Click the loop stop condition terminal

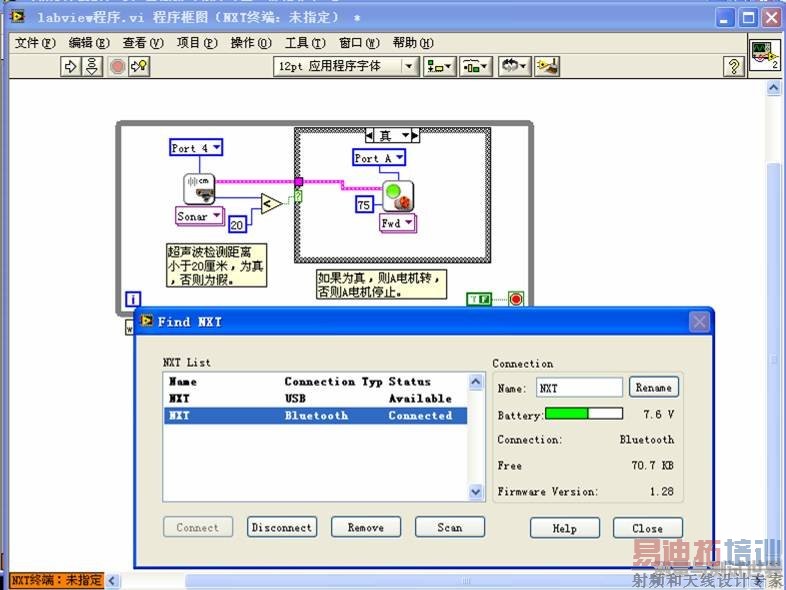pyautogui.click(x=516, y=299)
